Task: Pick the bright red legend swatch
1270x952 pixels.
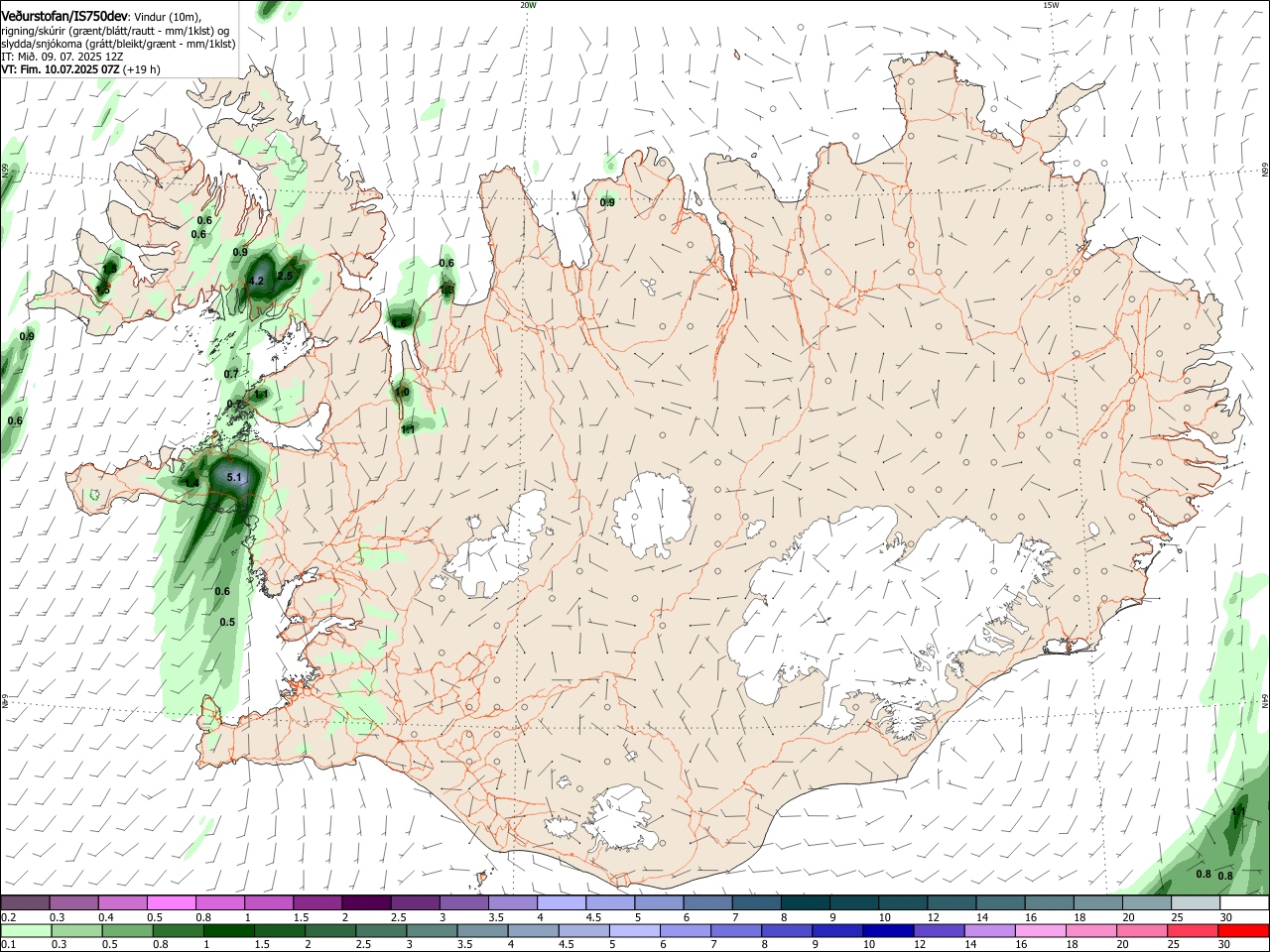Action: pos(1244,930)
